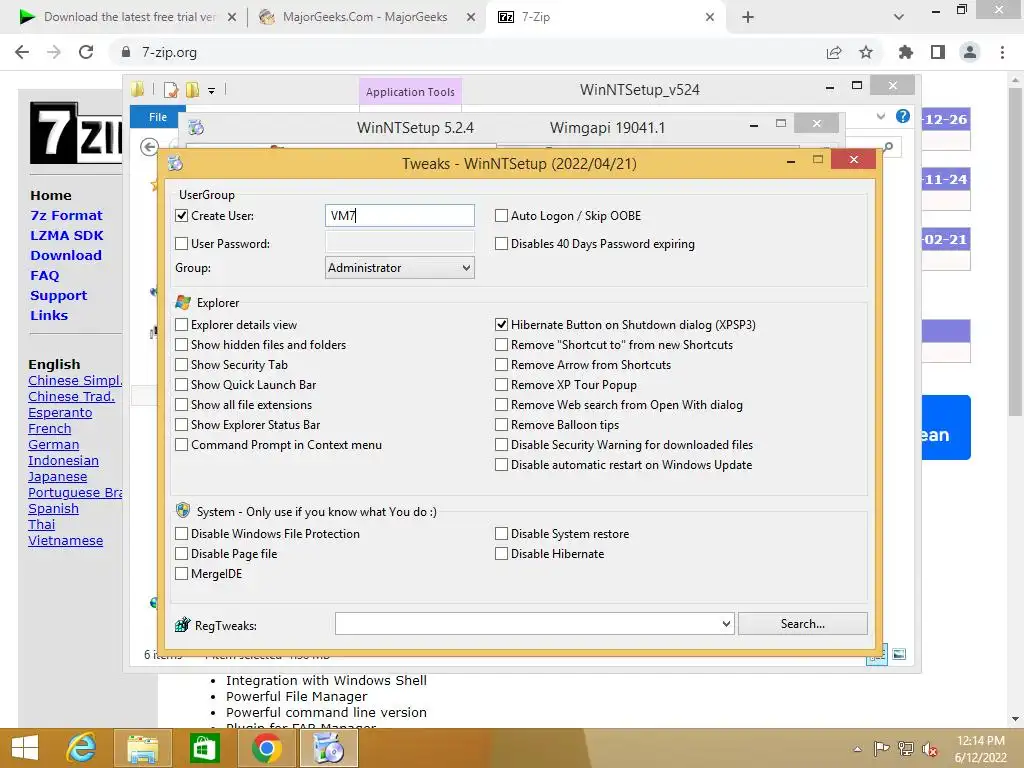Uncheck the Create User checkbox
Image resolution: width=1024 pixels, height=768 pixels.
(182, 216)
